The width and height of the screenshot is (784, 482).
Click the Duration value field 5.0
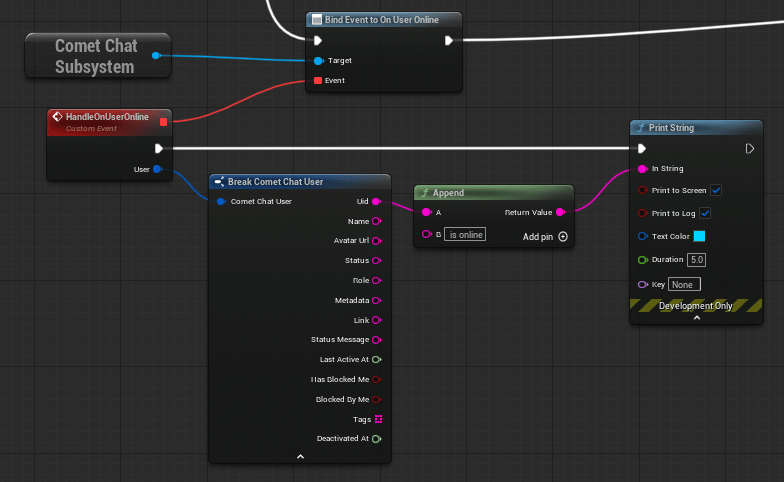tap(696, 260)
